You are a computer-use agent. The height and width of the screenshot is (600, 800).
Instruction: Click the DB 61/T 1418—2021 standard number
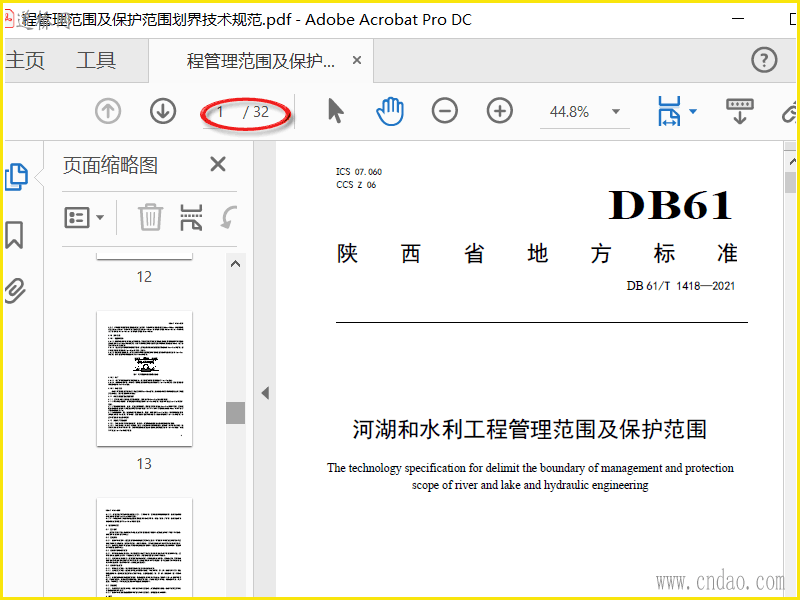click(681, 286)
